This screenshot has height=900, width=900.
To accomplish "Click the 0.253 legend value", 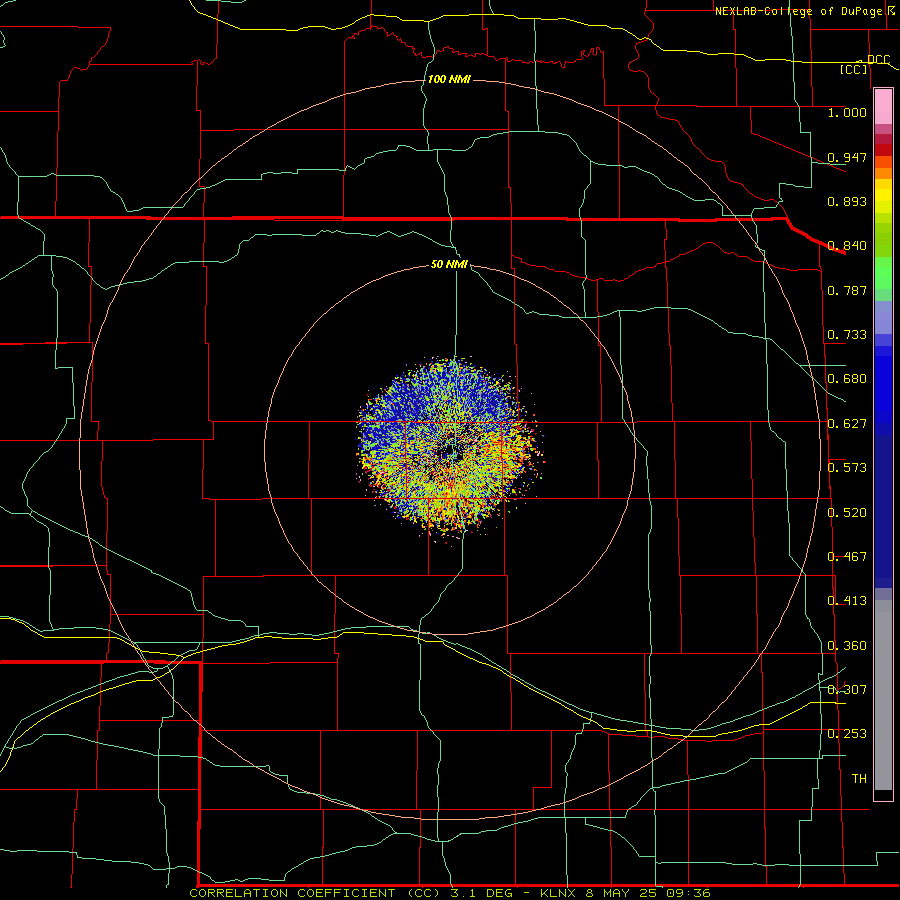I will (x=847, y=734).
